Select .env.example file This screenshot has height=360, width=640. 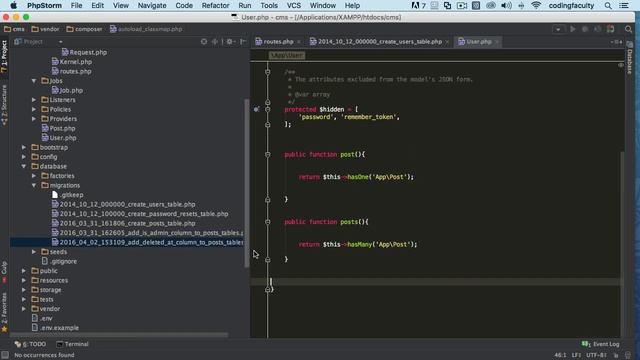(x=55, y=328)
